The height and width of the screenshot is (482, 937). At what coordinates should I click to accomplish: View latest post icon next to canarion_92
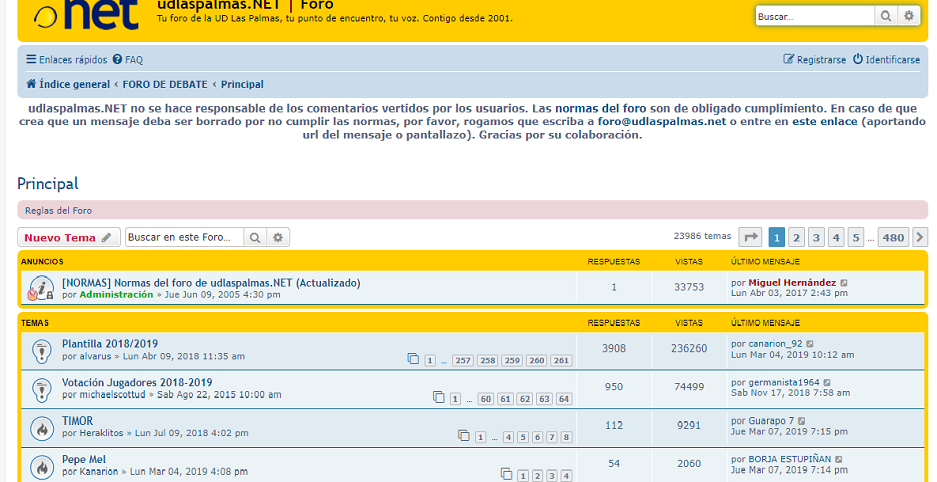coord(811,344)
